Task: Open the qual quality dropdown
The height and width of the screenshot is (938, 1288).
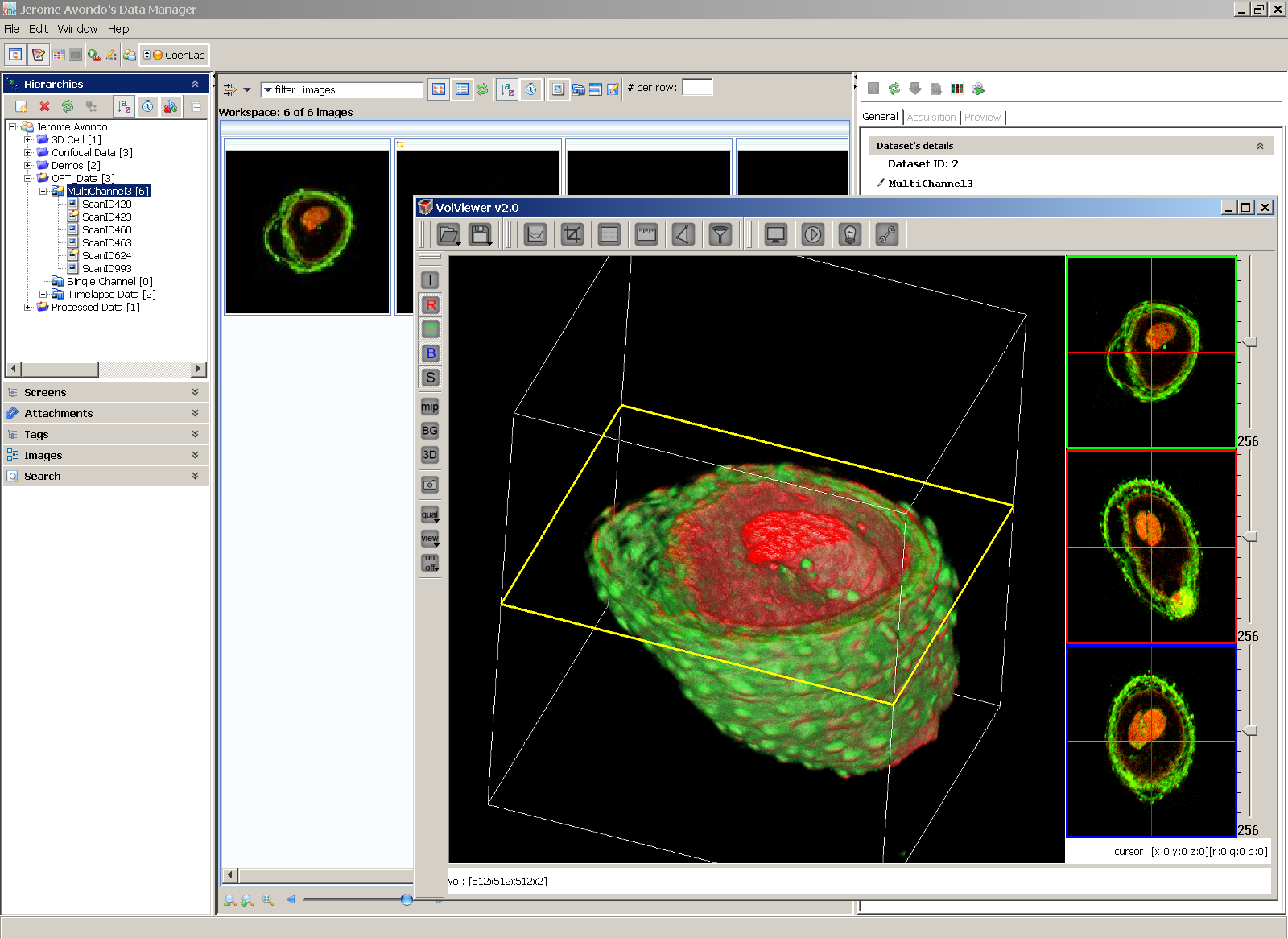Action: click(x=430, y=515)
